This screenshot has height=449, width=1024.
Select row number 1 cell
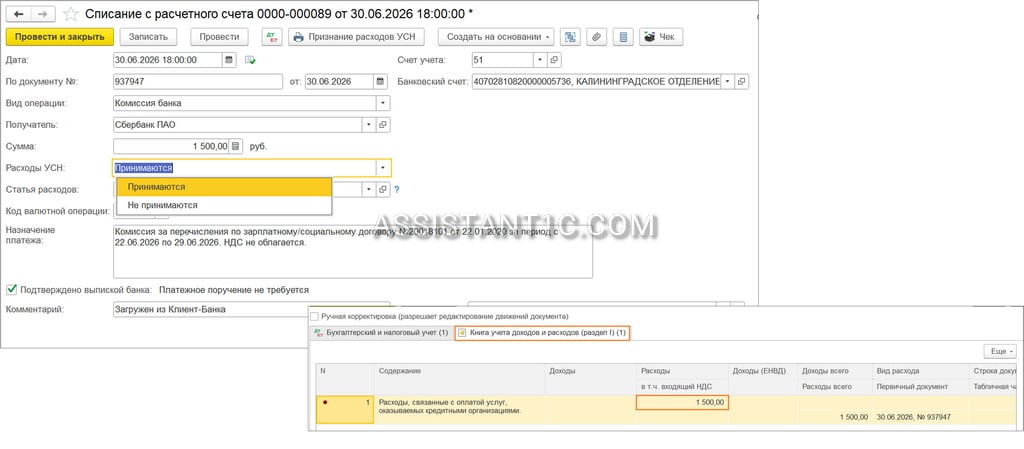[x=344, y=409]
